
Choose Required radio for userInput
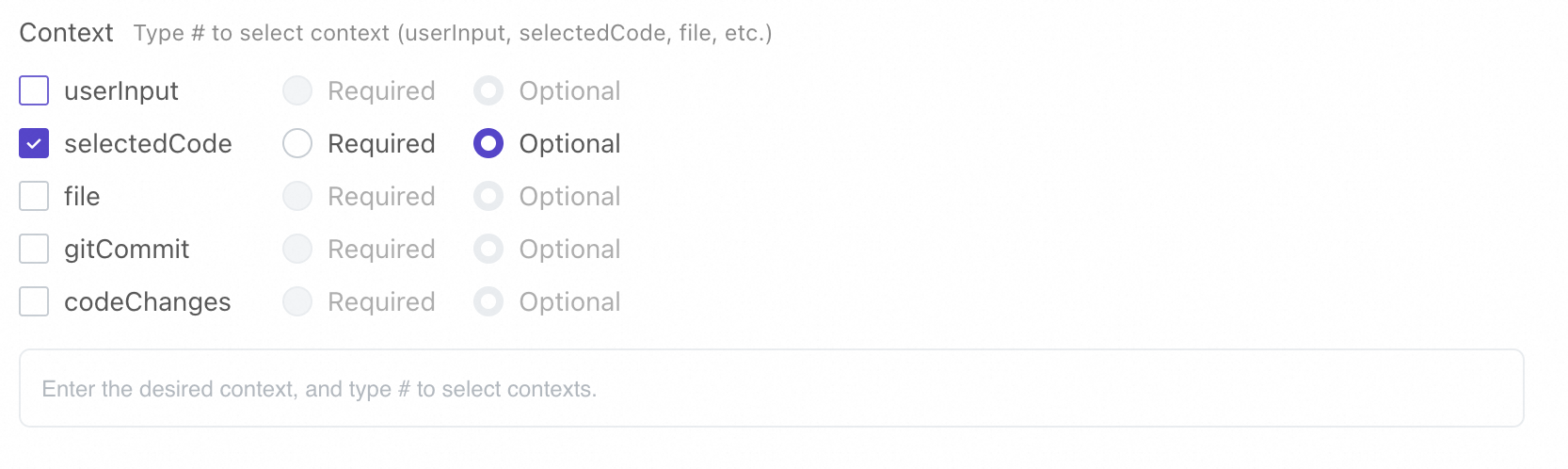coord(297,90)
